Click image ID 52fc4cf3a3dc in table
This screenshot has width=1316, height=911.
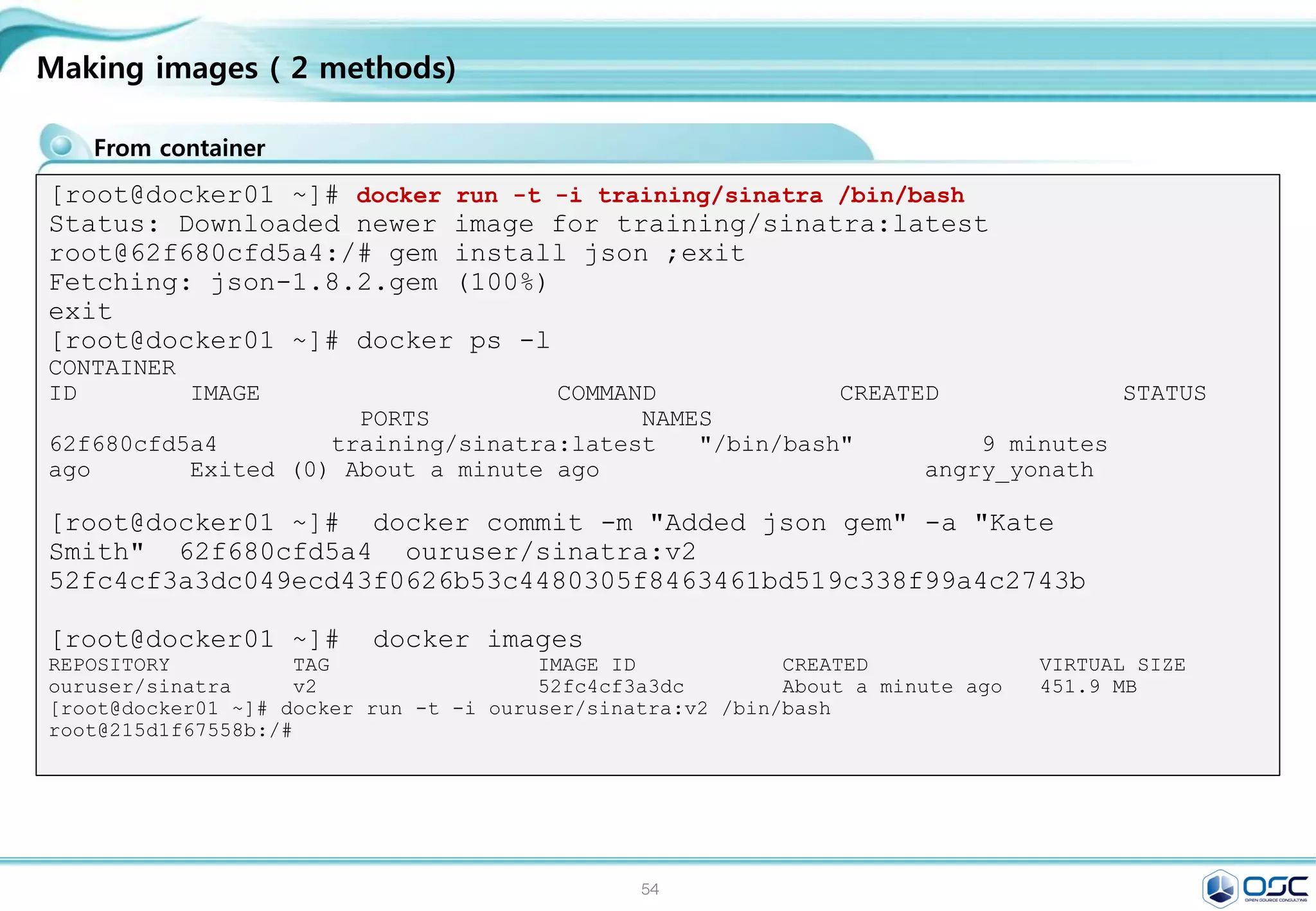(610, 687)
